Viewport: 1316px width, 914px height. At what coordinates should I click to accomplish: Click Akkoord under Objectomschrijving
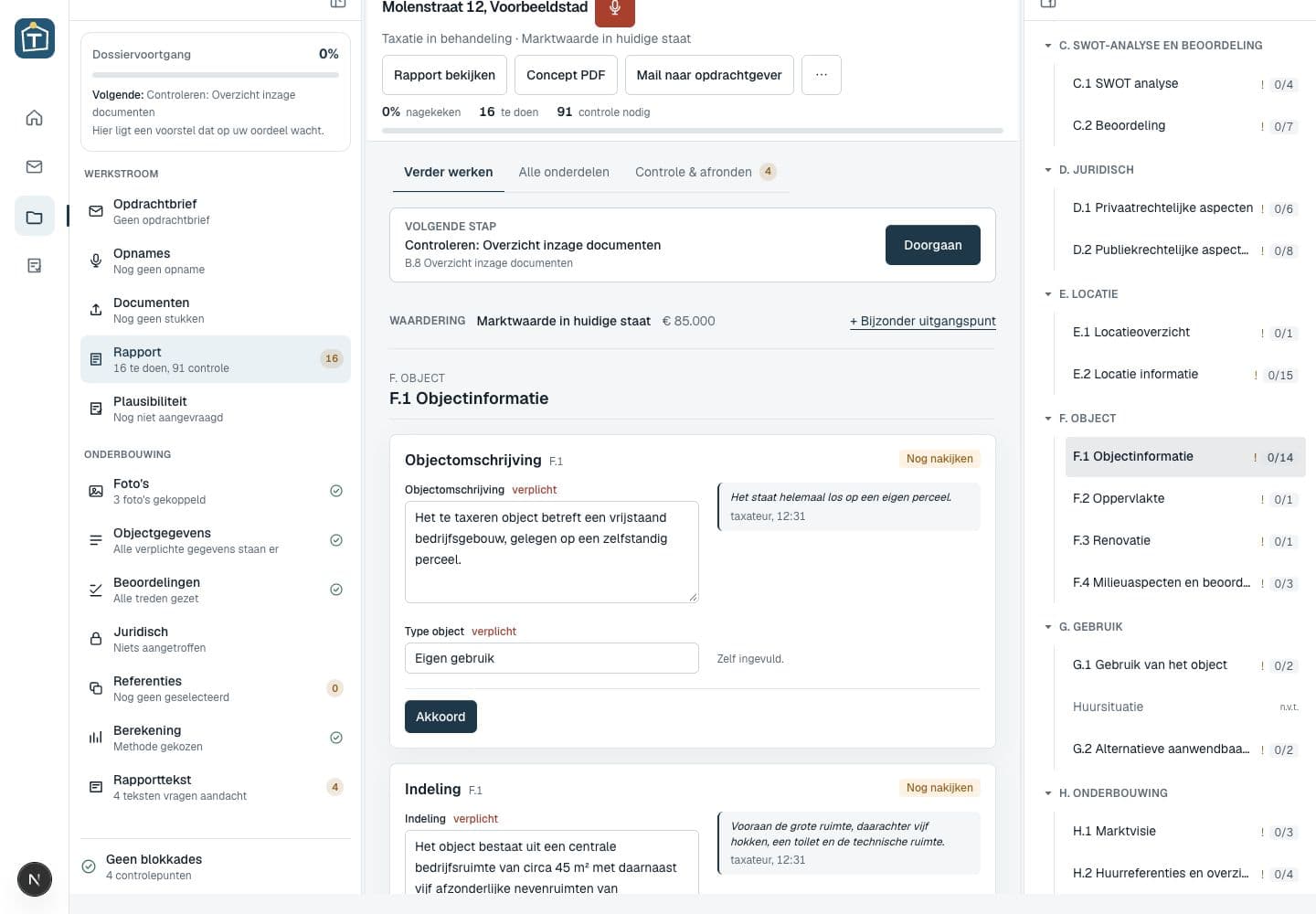coord(440,717)
